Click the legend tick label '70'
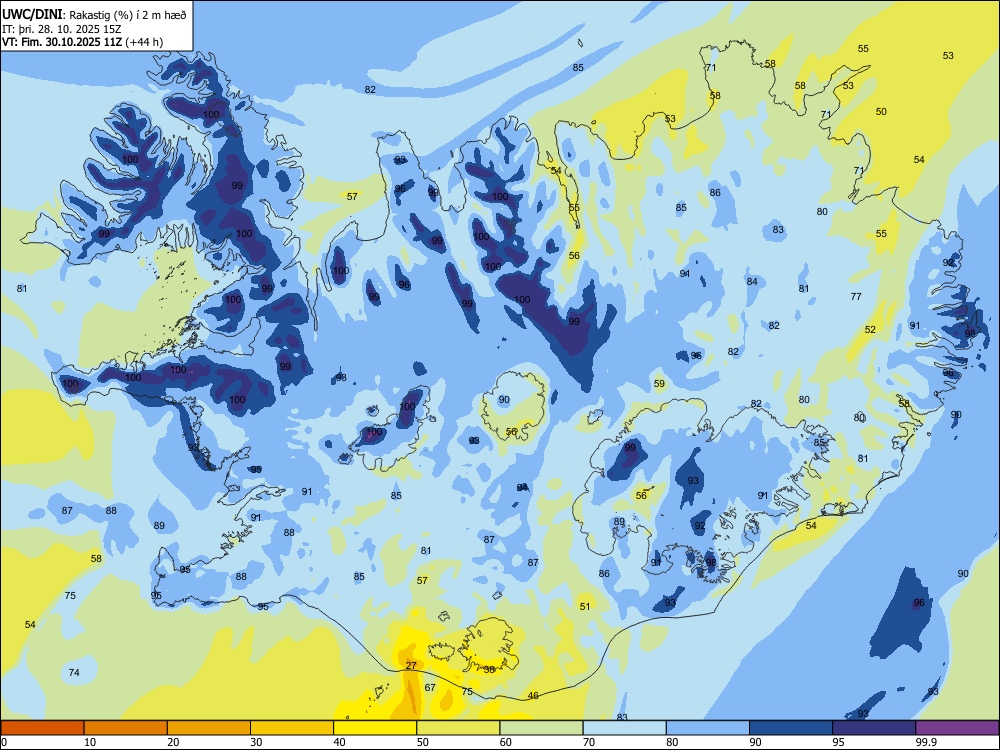Viewport: 1000px width, 750px height. pyautogui.click(x=589, y=742)
